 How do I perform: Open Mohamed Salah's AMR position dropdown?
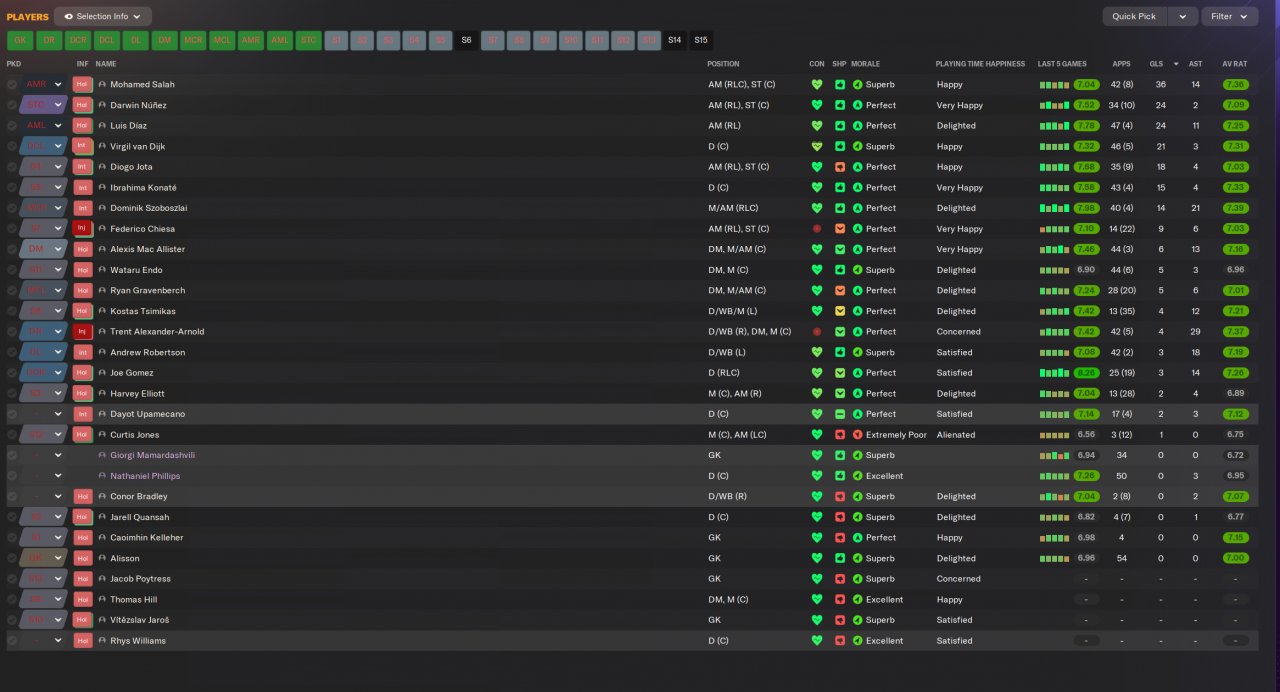(x=43, y=85)
